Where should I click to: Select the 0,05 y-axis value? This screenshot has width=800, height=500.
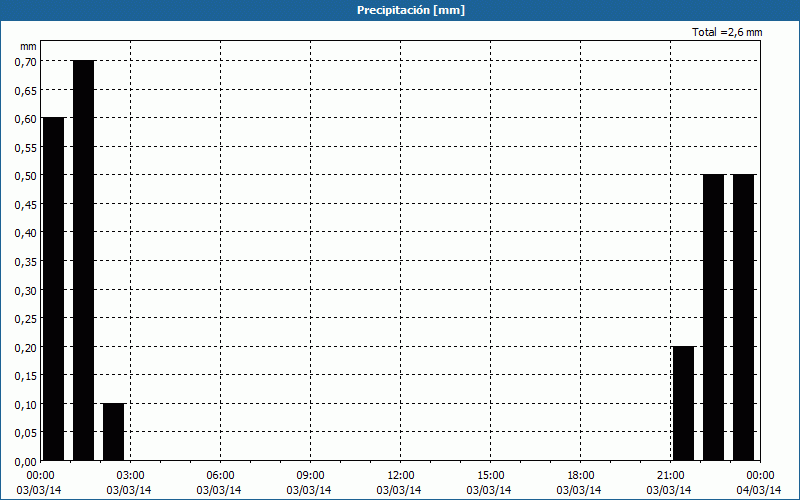click(26, 433)
